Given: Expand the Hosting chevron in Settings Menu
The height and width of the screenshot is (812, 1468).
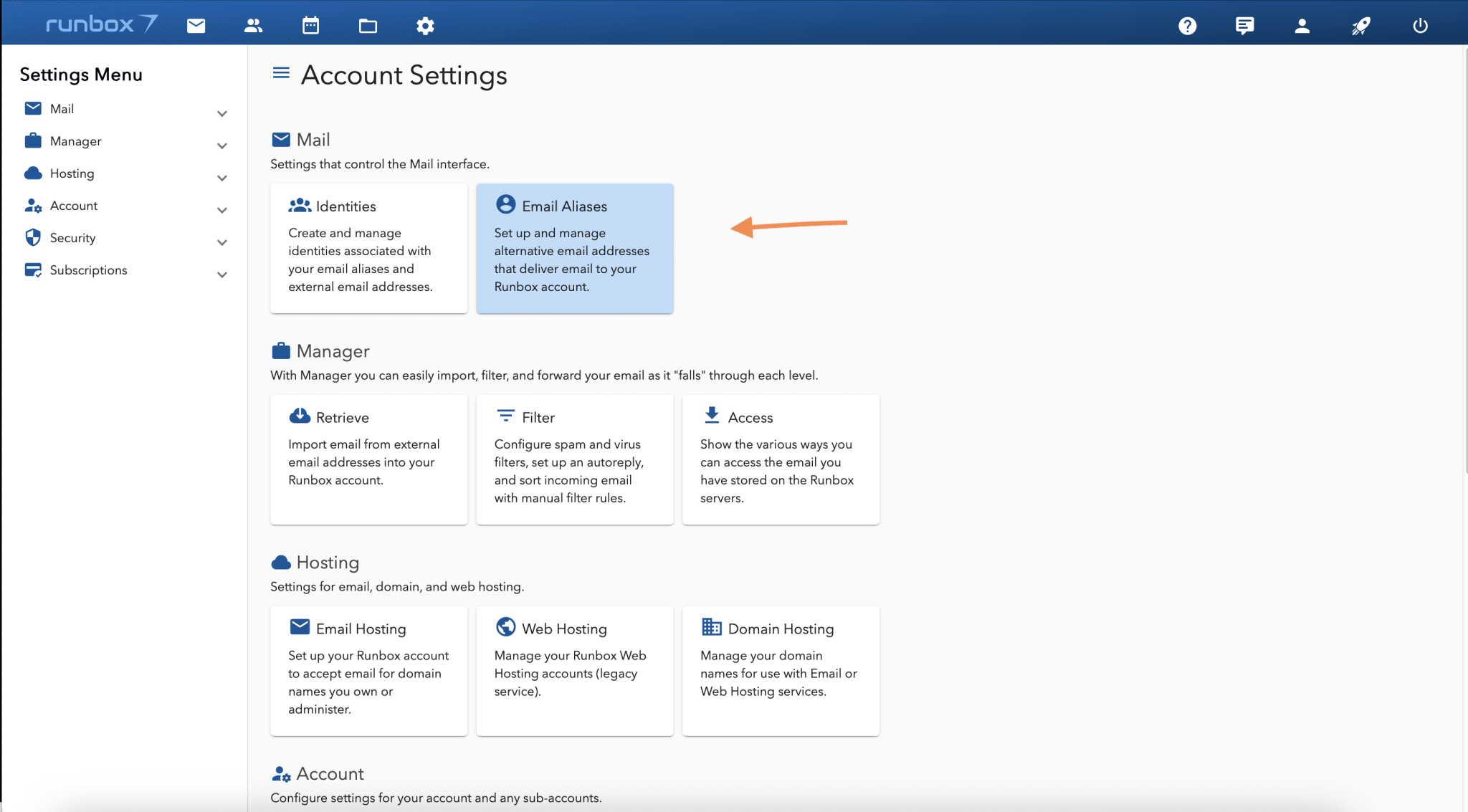Looking at the screenshot, I should point(222,178).
